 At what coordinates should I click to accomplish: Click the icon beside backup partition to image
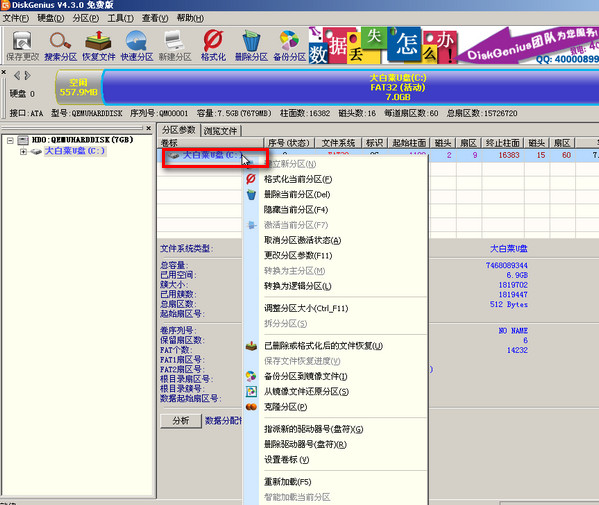tap(251, 376)
